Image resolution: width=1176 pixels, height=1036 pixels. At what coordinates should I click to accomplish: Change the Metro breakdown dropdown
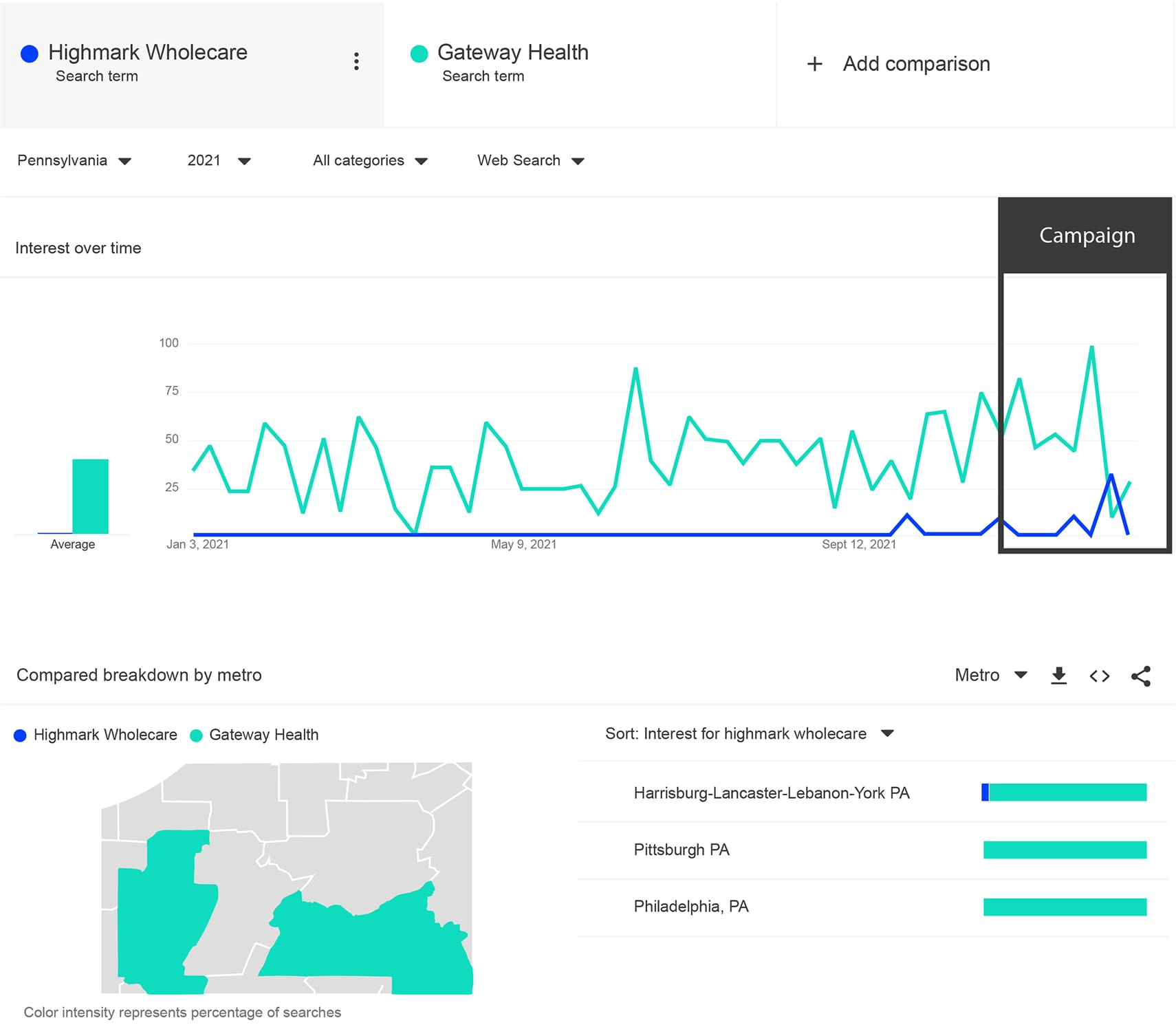tap(991, 675)
